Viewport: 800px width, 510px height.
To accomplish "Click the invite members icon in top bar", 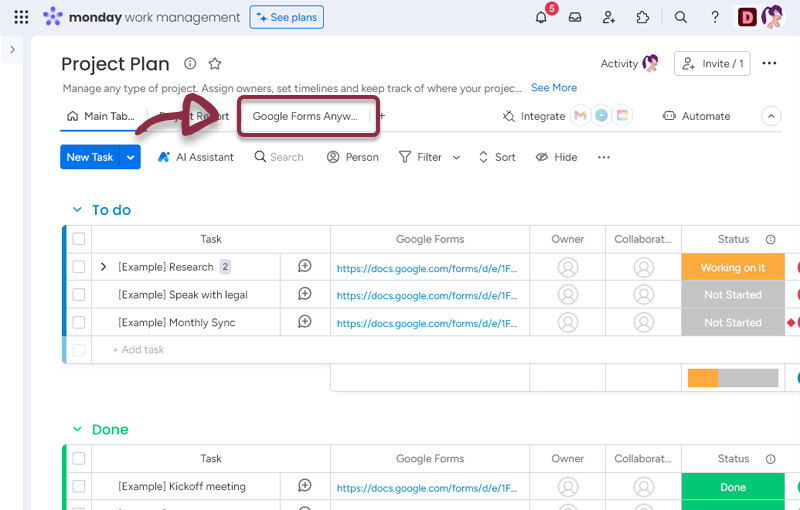I will 609,17.
